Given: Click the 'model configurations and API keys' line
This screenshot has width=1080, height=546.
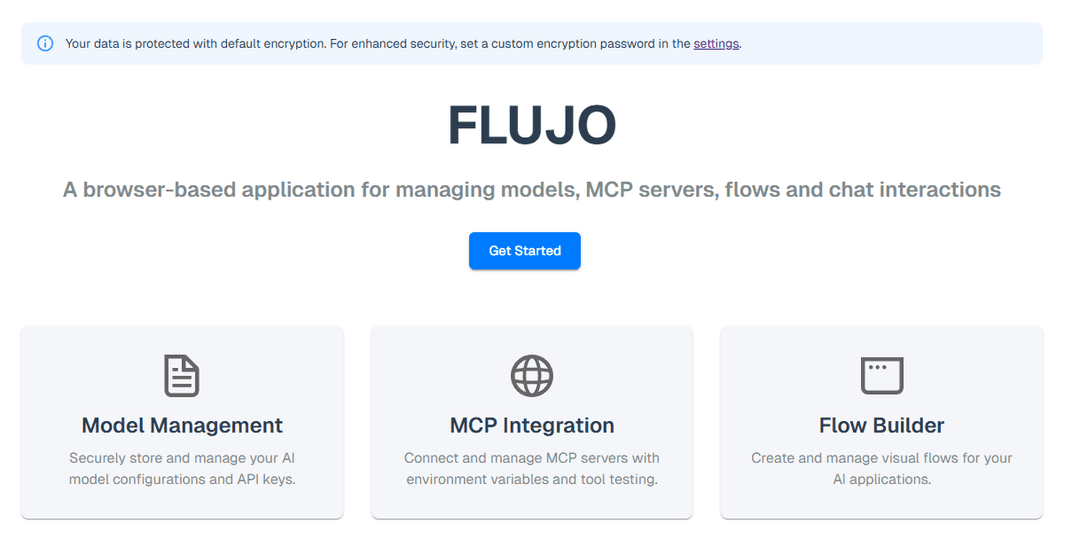Looking at the screenshot, I should (182, 479).
